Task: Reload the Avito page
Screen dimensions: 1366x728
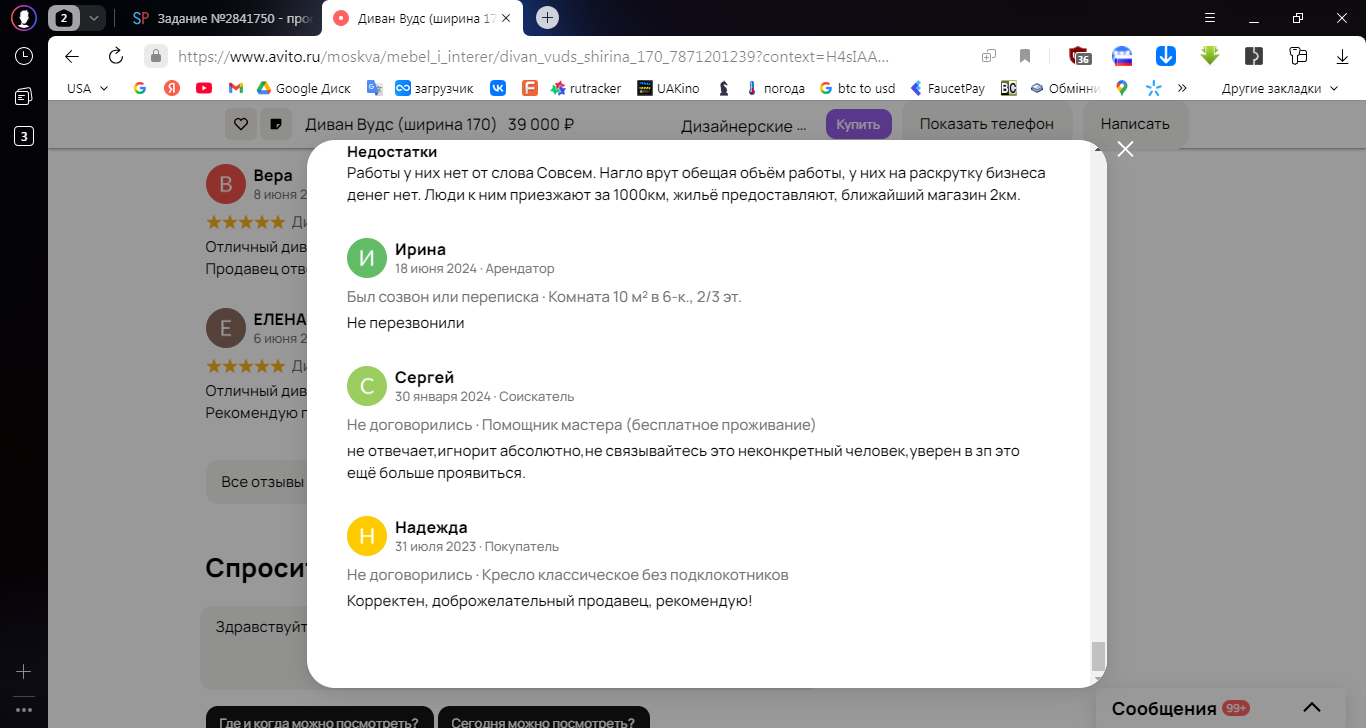Action: tap(115, 56)
